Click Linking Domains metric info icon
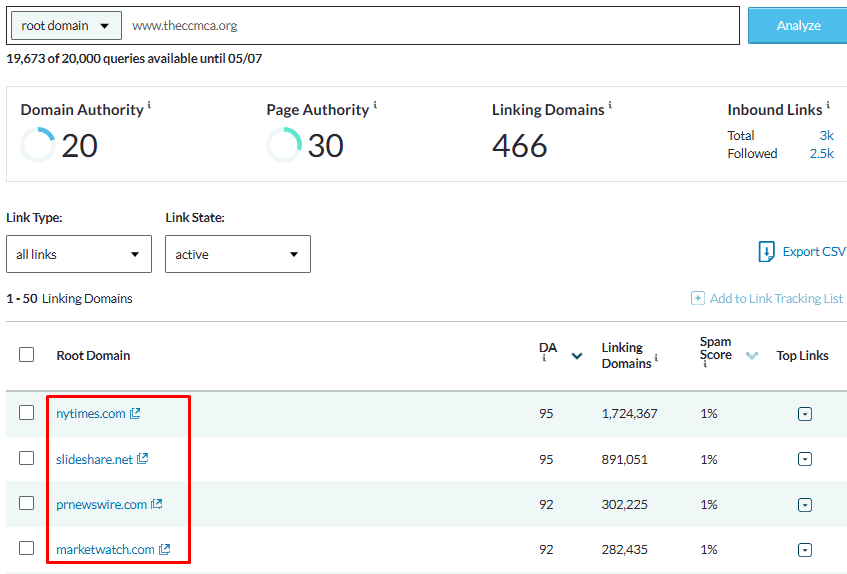 (x=610, y=105)
